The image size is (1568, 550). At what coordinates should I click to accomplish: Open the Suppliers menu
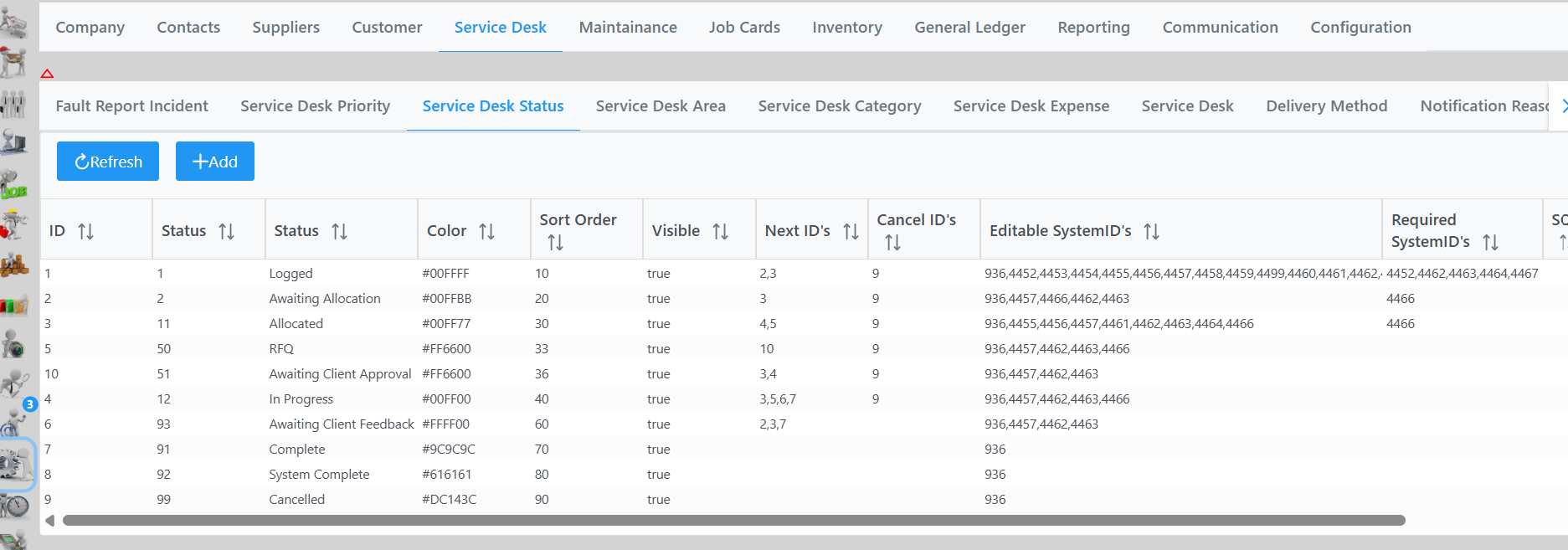coord(285,28)
